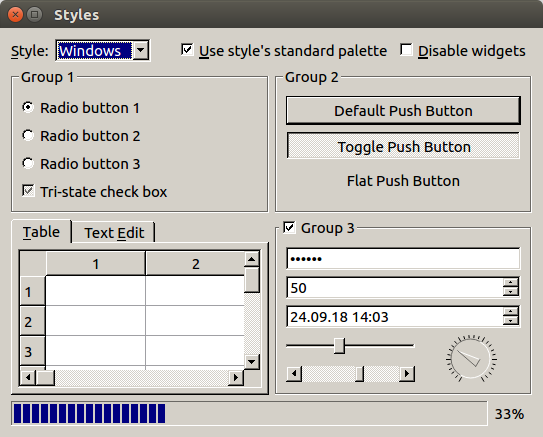Select the Windows style text field
Viewport: 543px width, 437px height.
coord(95,51)
